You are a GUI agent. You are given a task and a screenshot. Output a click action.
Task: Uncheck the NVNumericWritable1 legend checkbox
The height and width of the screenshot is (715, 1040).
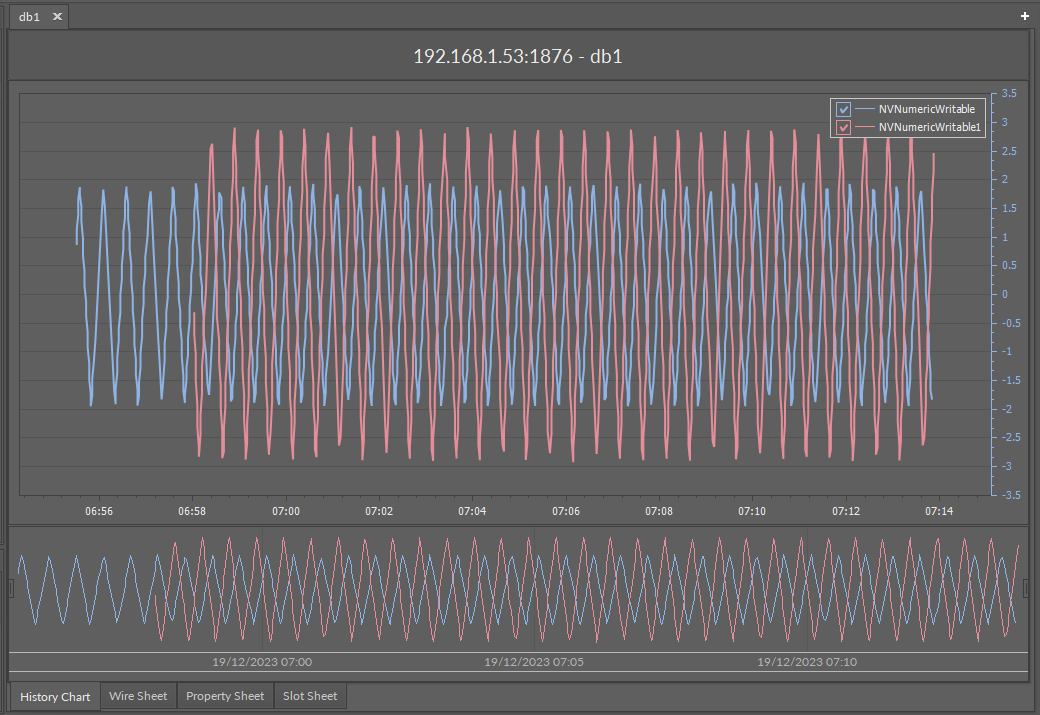click(843, 128)
